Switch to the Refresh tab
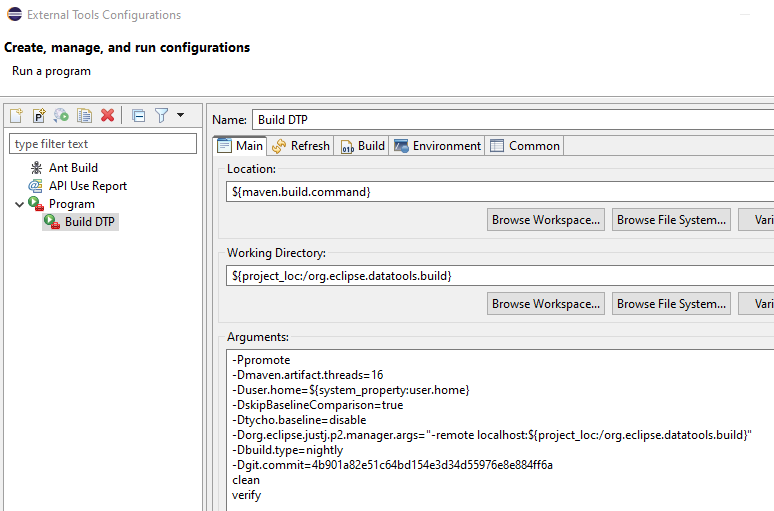Image resolution: width=774 pixels, height=511 pixels. coord(300,146)
